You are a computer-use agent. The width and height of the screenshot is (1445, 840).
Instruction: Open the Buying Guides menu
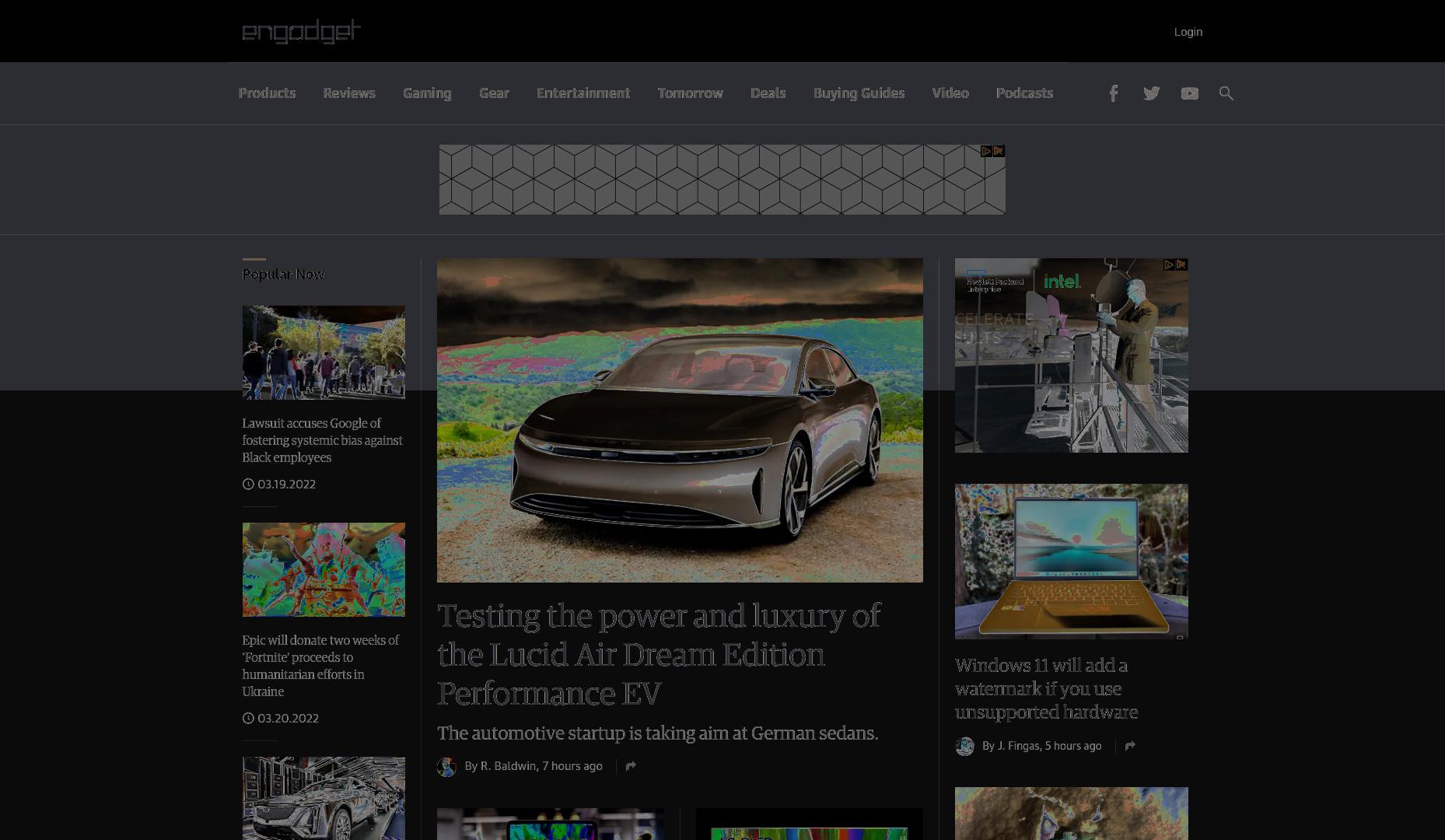click(859, 93)
